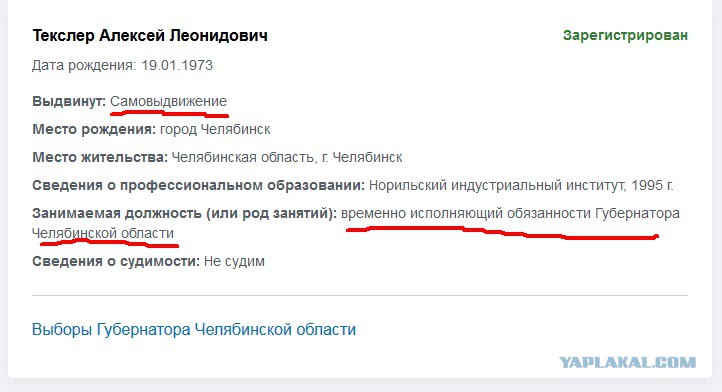The width and height of the screenshot is (722, 392).
Task: Click the YAPLAKAL.COM watermark logo
Action: click(x=628, y=362)
